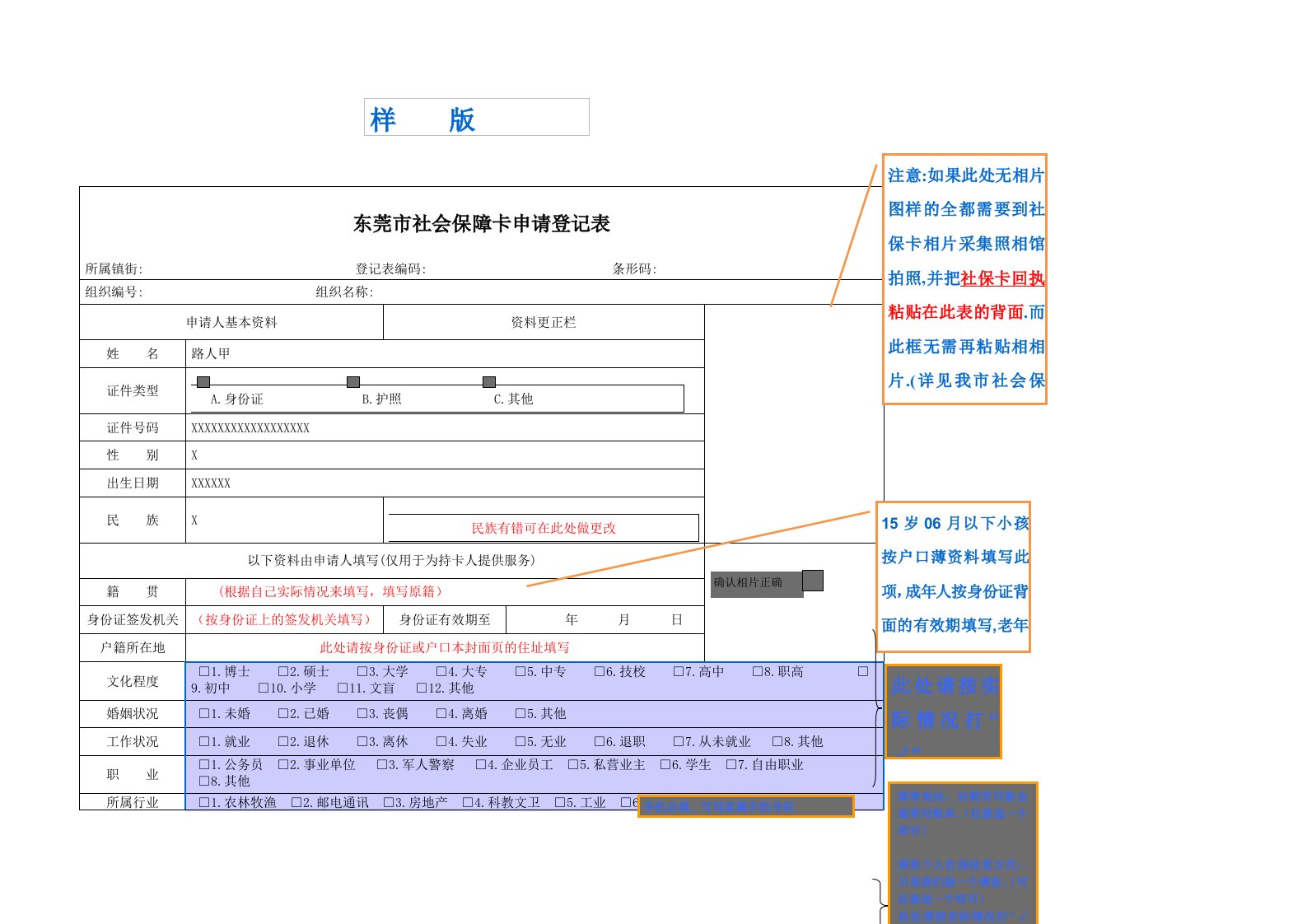1307x924 pixels.
Task: Check work status 1.就业
Action: (204, 742)
